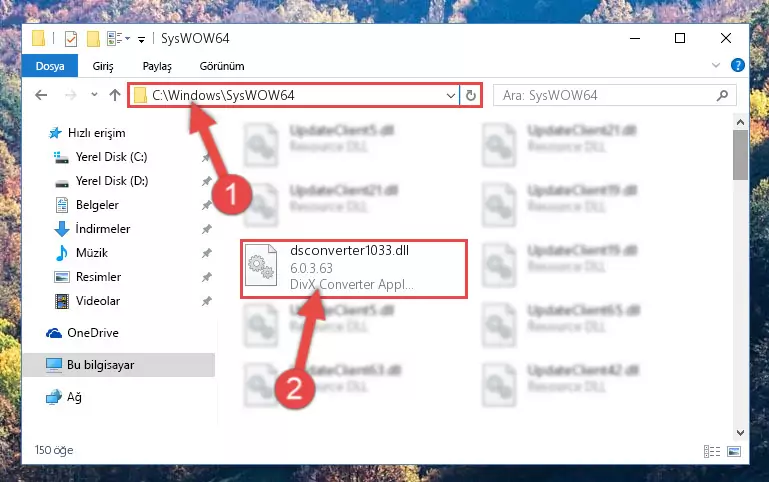Open the Dosya file menu tab

tap(50, 66)
